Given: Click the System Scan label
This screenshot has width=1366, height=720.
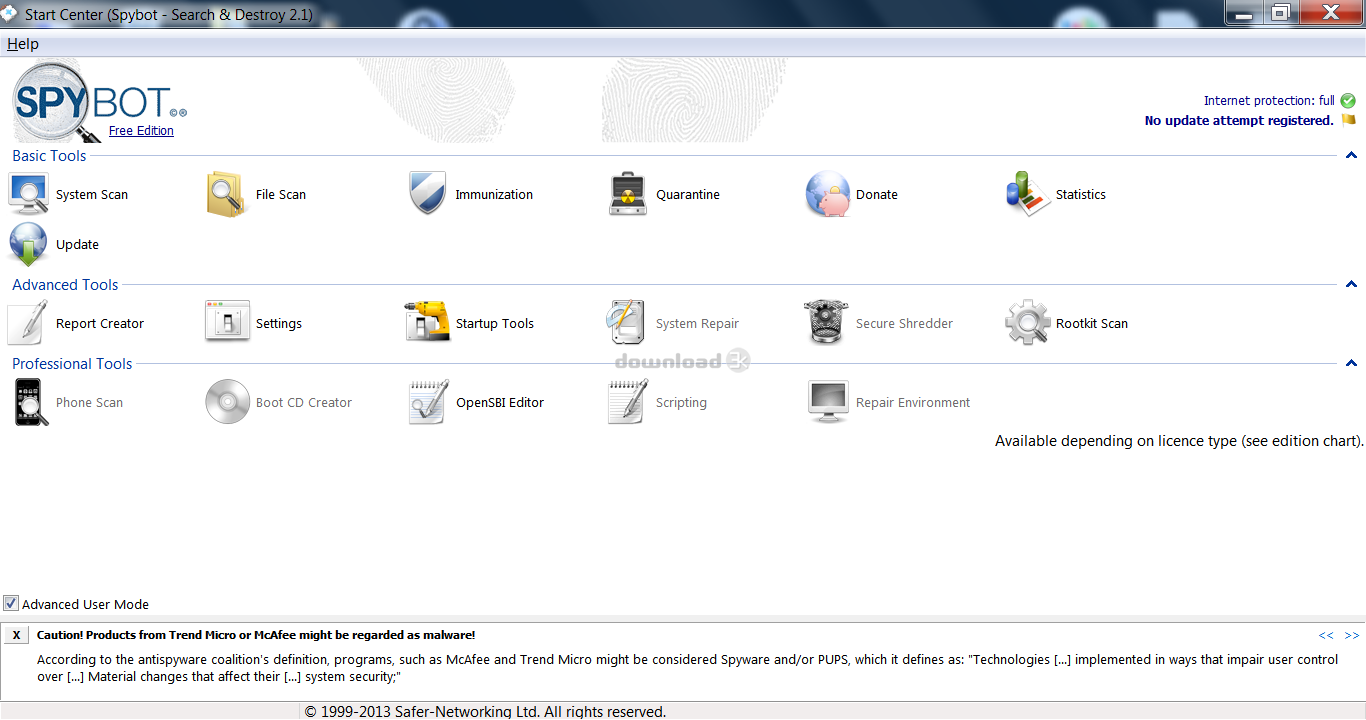Looking at the screenshot, I should (x=92, y=195).
